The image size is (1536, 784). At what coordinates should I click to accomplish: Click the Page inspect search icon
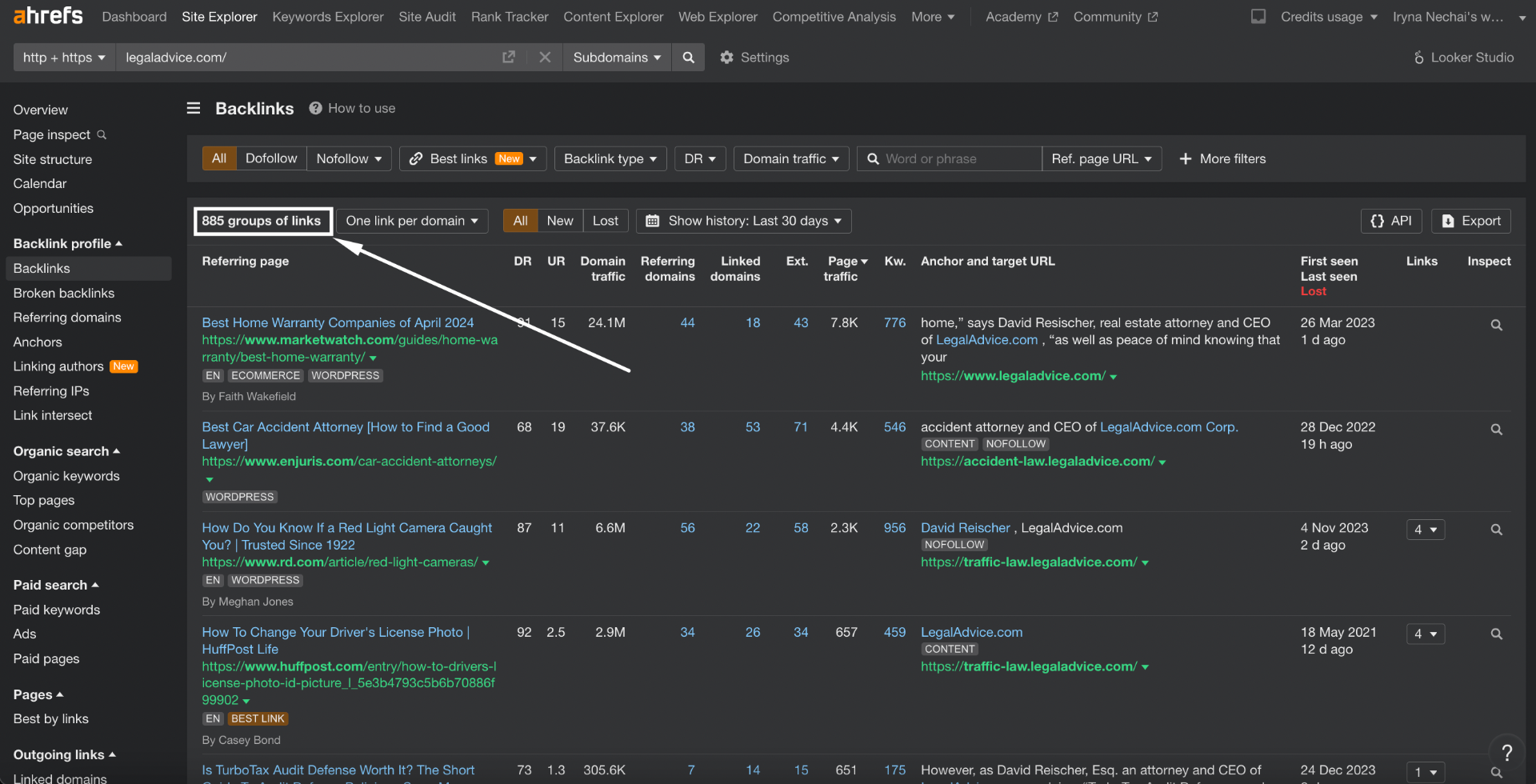pos(102,134)
